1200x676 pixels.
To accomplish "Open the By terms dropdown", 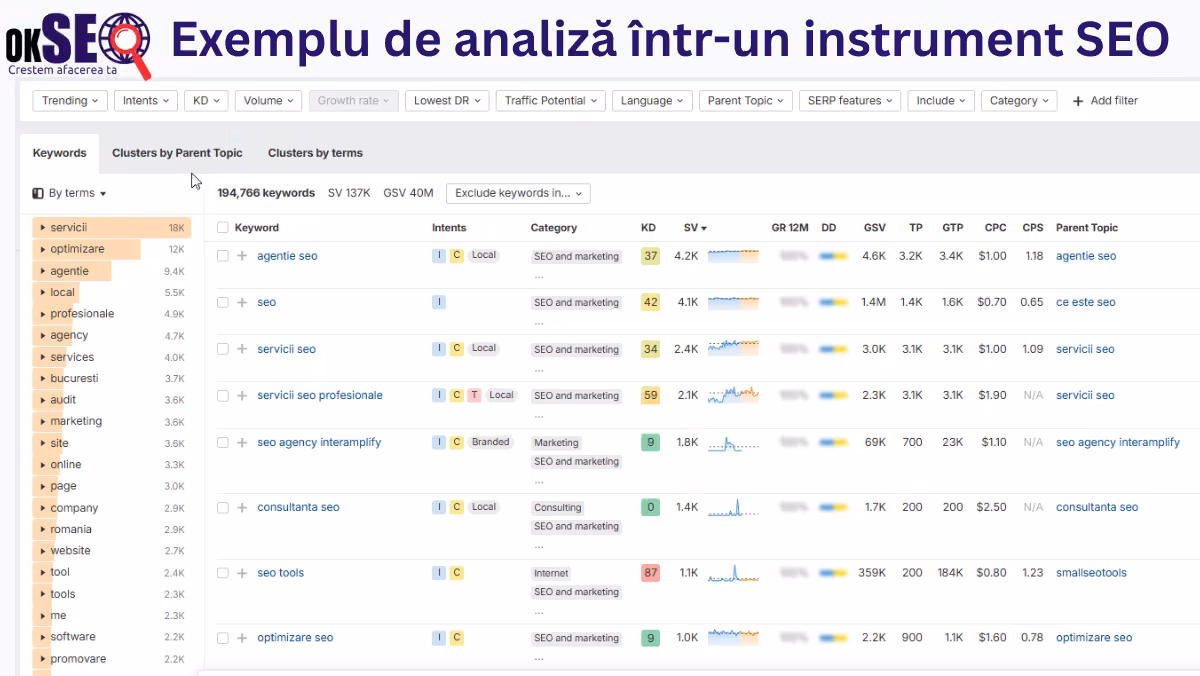I will pos(70,193).
